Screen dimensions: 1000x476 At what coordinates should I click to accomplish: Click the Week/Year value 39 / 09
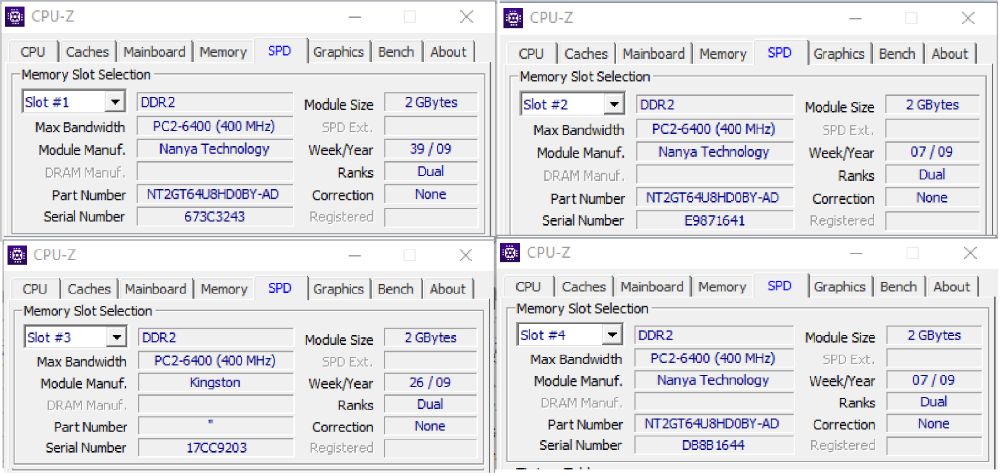[x=430, y=149]
